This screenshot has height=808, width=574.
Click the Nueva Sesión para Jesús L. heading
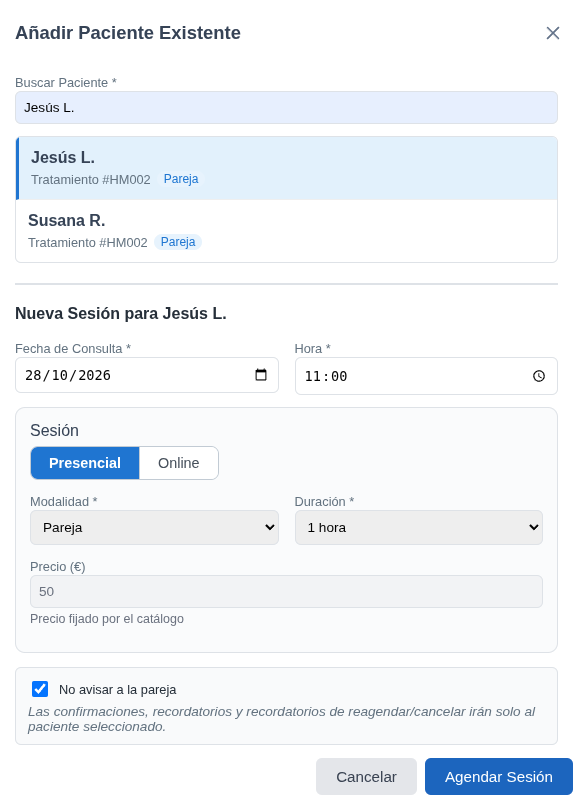tap(121, 313)
